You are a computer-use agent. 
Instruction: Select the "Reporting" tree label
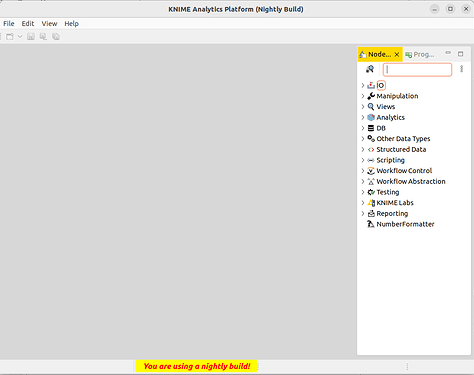click(x=392, y=214)
